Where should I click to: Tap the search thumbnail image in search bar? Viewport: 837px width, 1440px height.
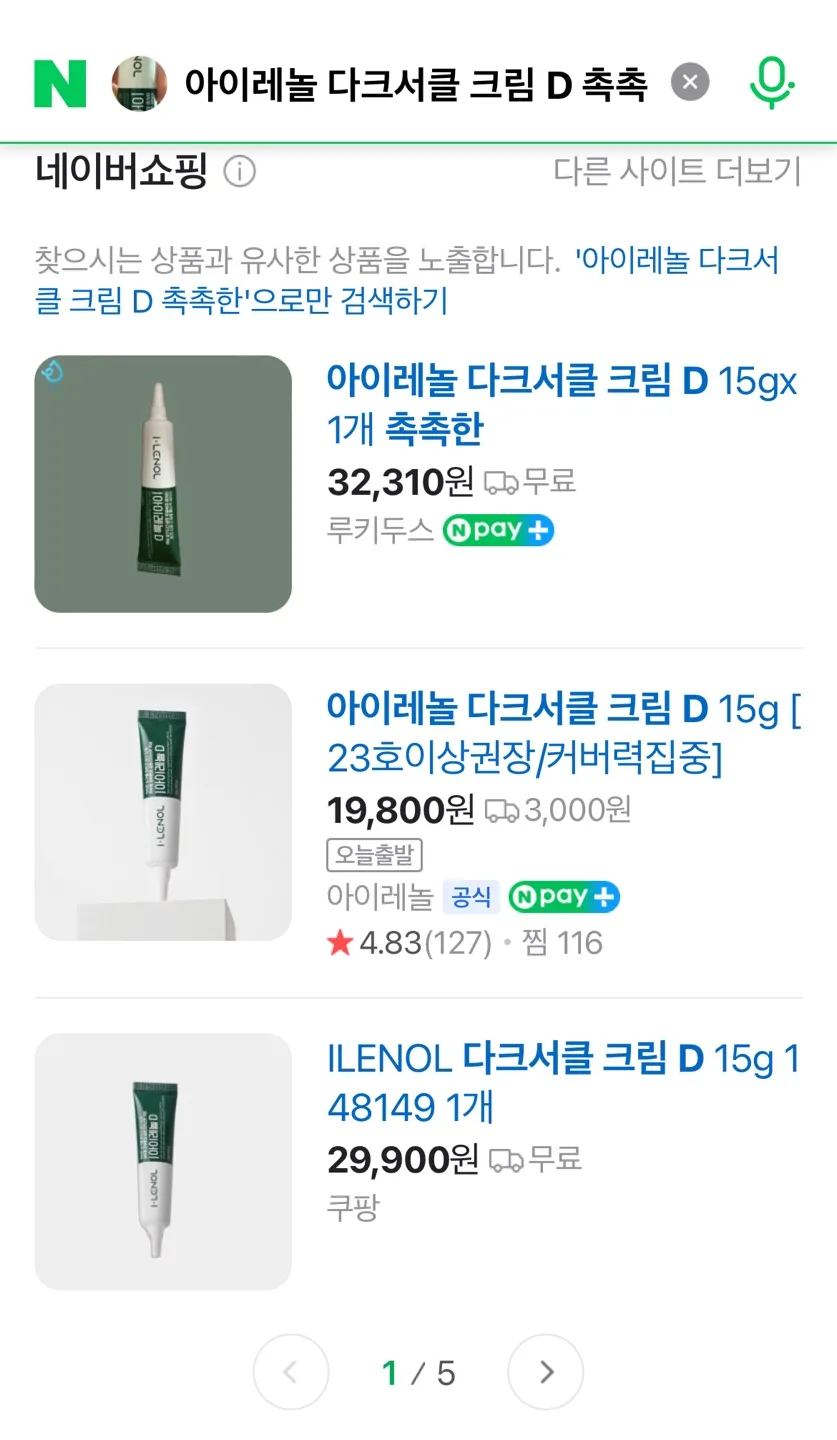[139, 83]
